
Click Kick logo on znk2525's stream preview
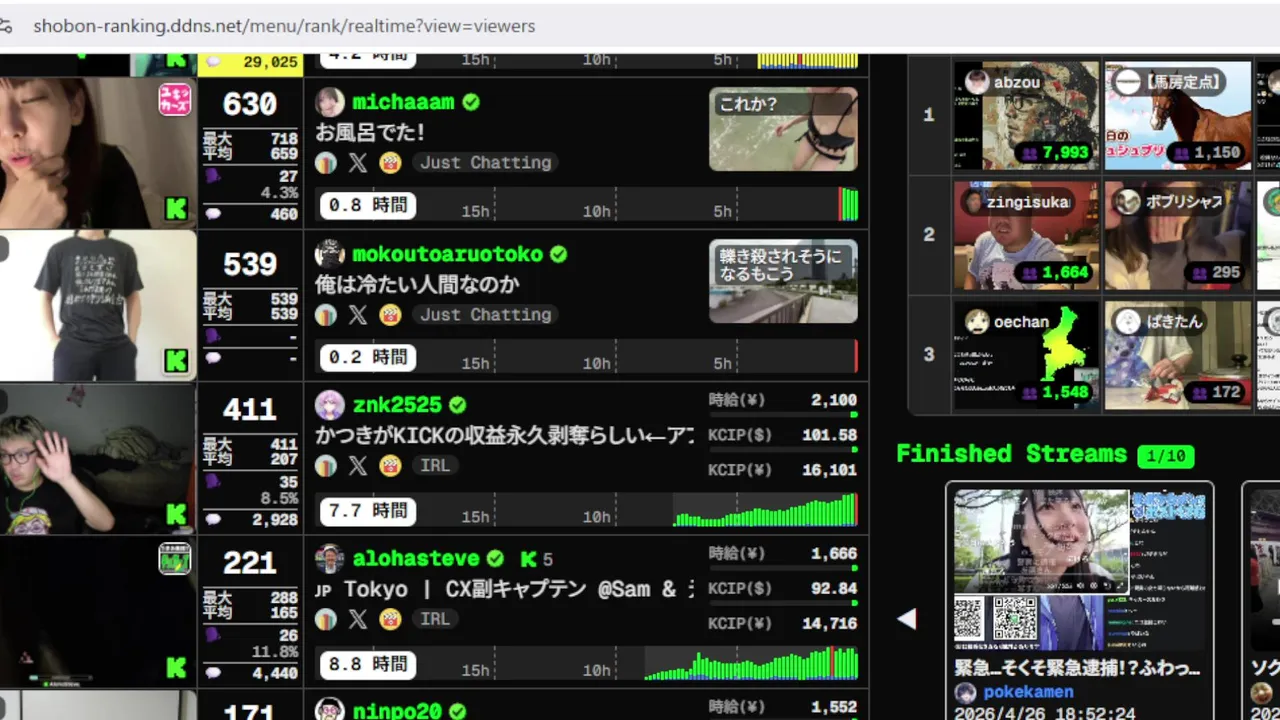pos(177,514)
